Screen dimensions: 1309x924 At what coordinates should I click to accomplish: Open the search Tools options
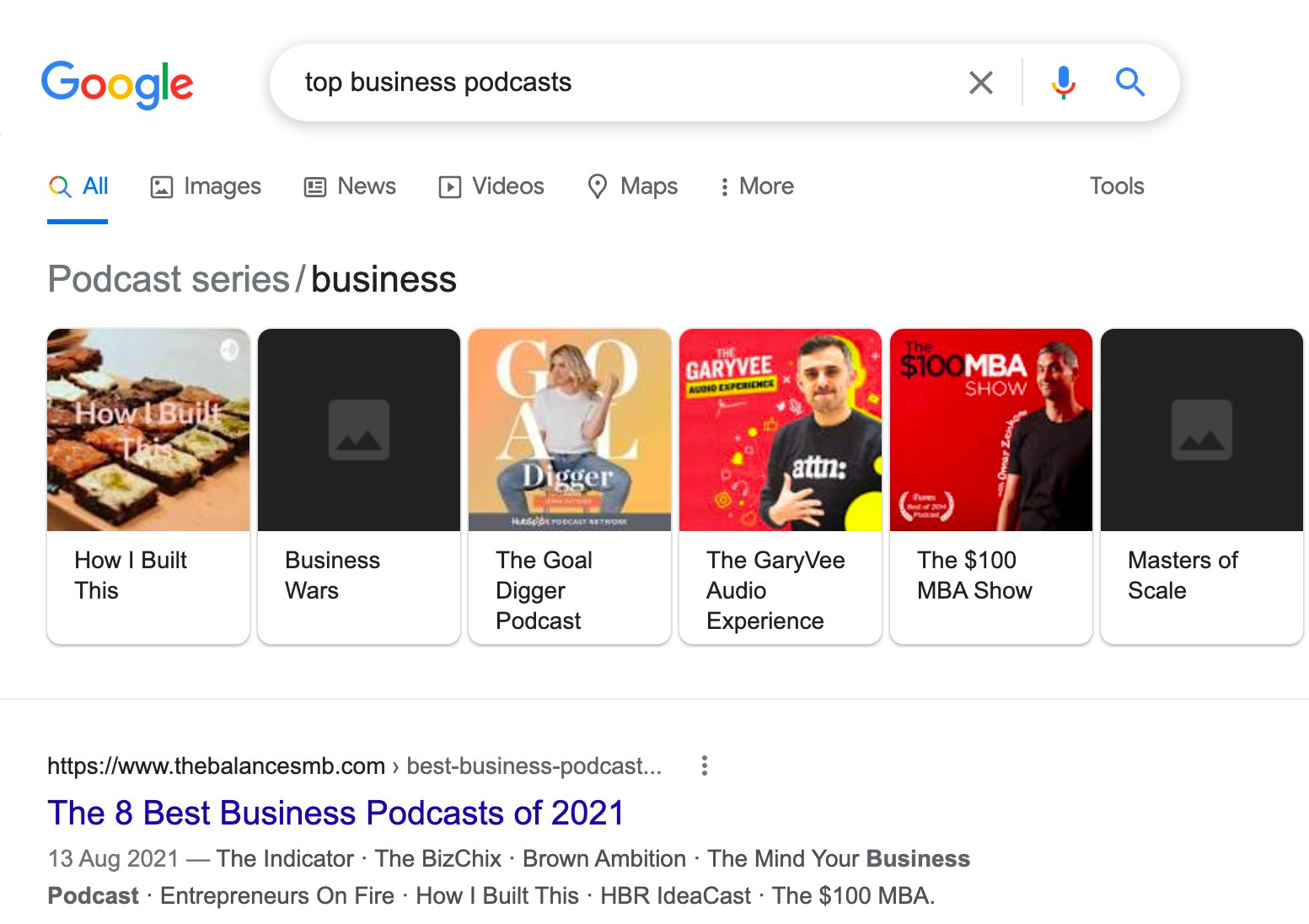[x=1116, y=186]
